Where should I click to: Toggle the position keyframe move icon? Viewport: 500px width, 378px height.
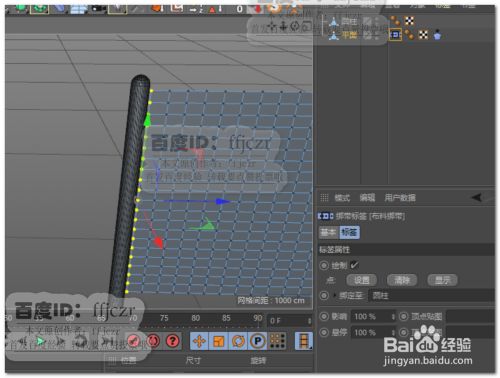coord(199,341)
